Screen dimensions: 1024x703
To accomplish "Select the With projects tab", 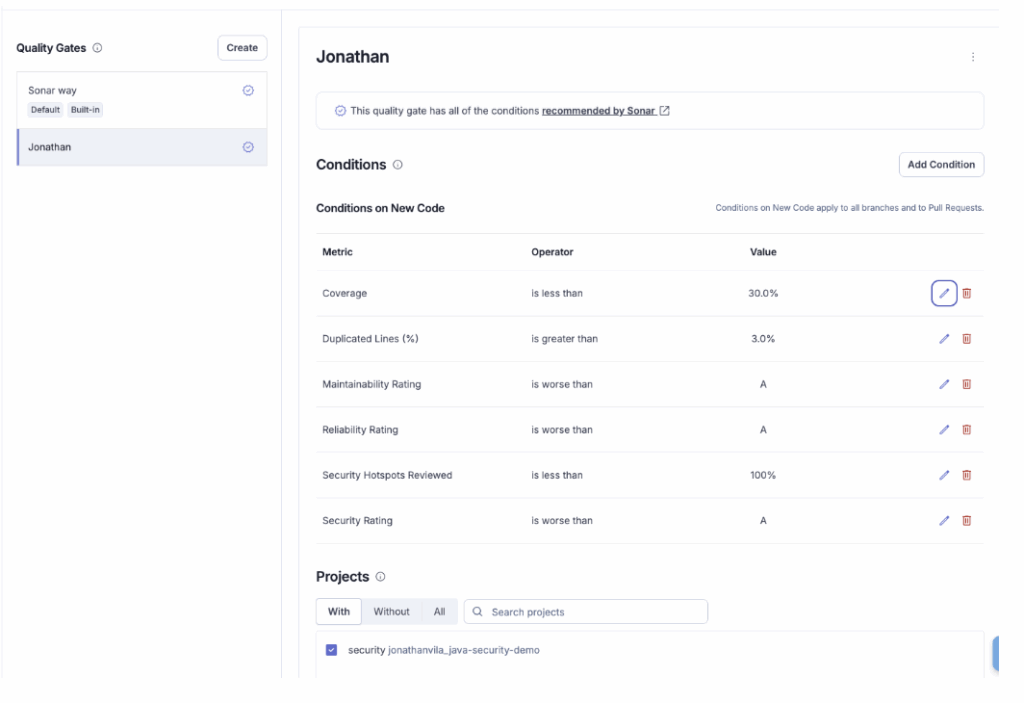I will click(x=339, y=612).
